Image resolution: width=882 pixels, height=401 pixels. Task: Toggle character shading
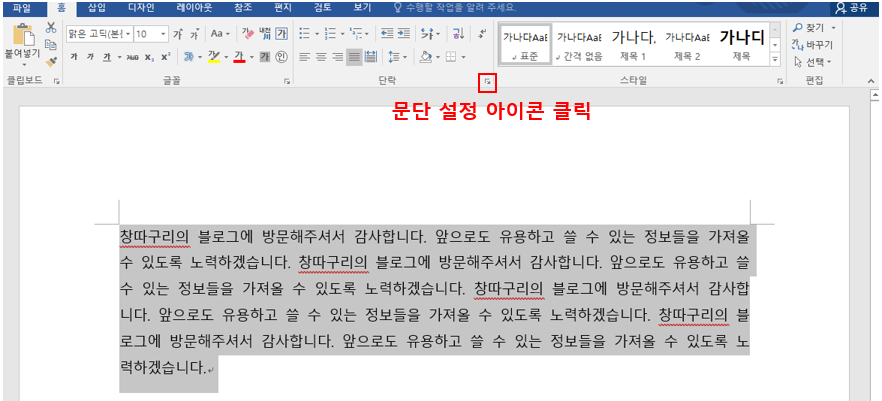[x=265, y=57]
